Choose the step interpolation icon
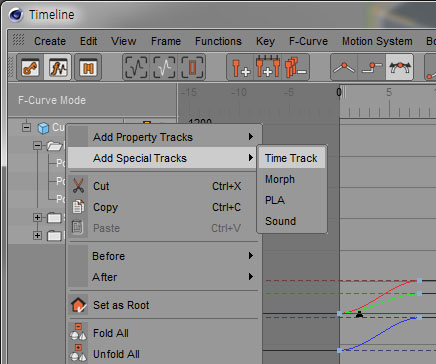The width and height of the screenshot is (436, 364). pos(372,68)
